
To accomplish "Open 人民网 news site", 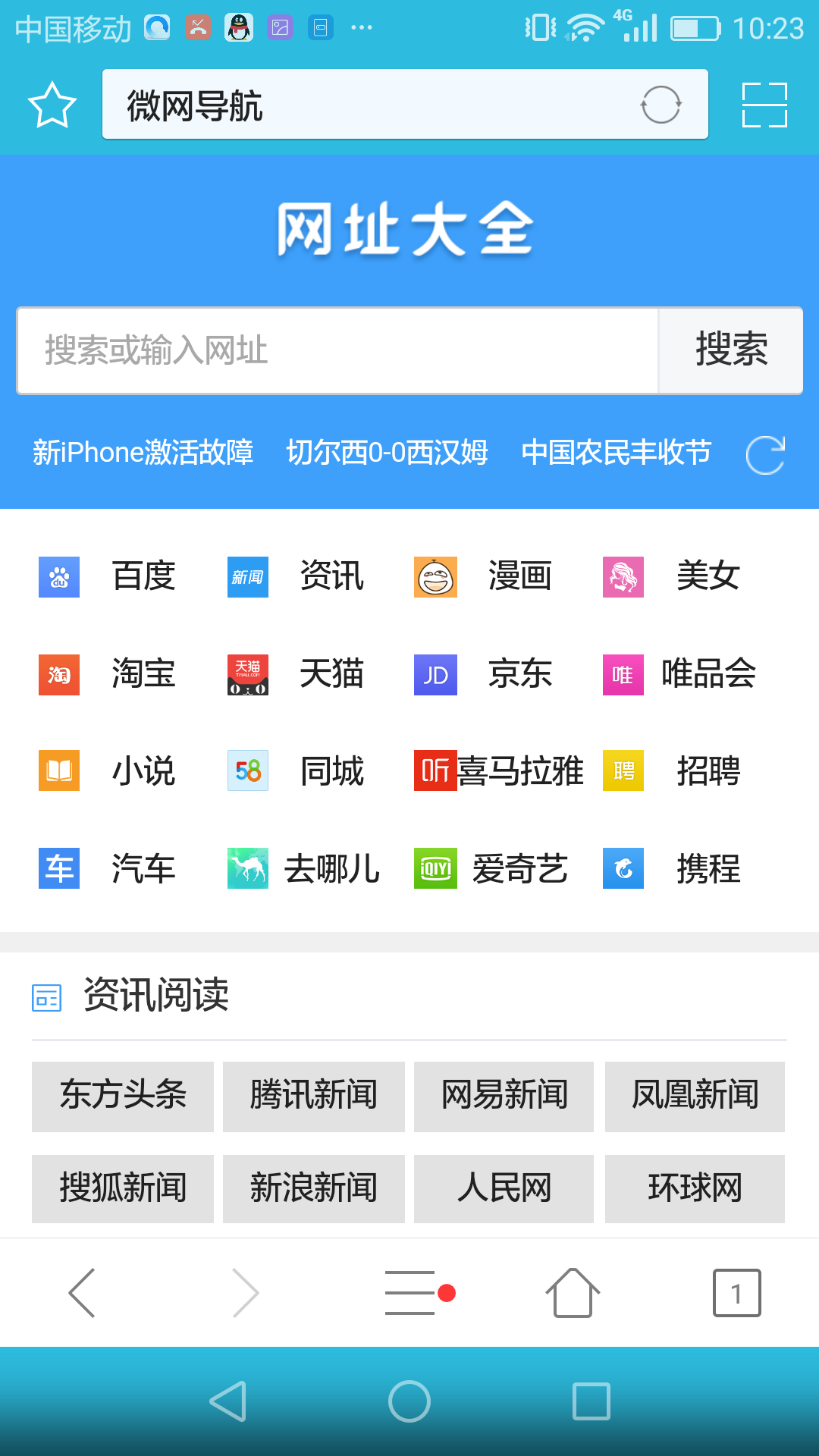I will click(x=504, y=1189).
